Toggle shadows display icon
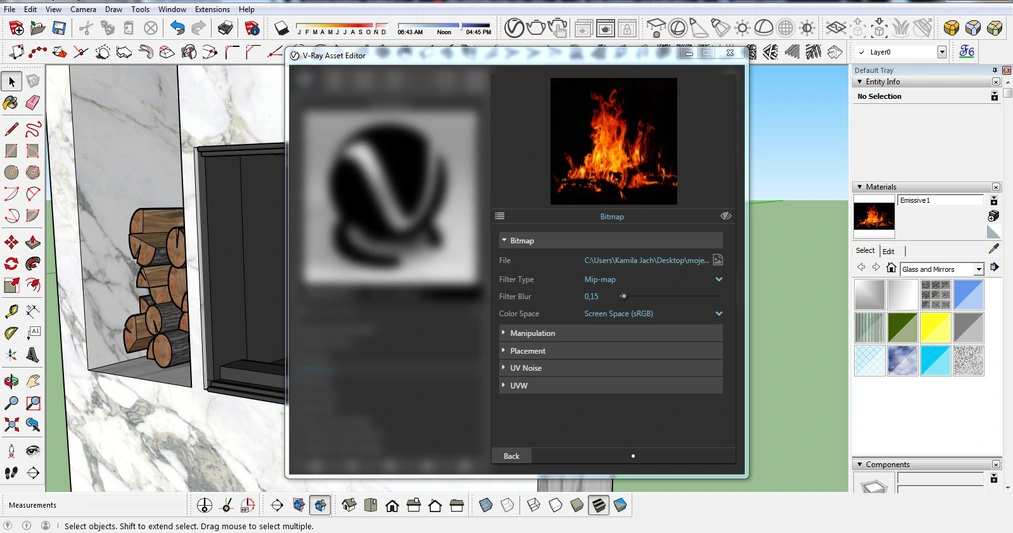Screen dimensions: 1013x533 282,28
